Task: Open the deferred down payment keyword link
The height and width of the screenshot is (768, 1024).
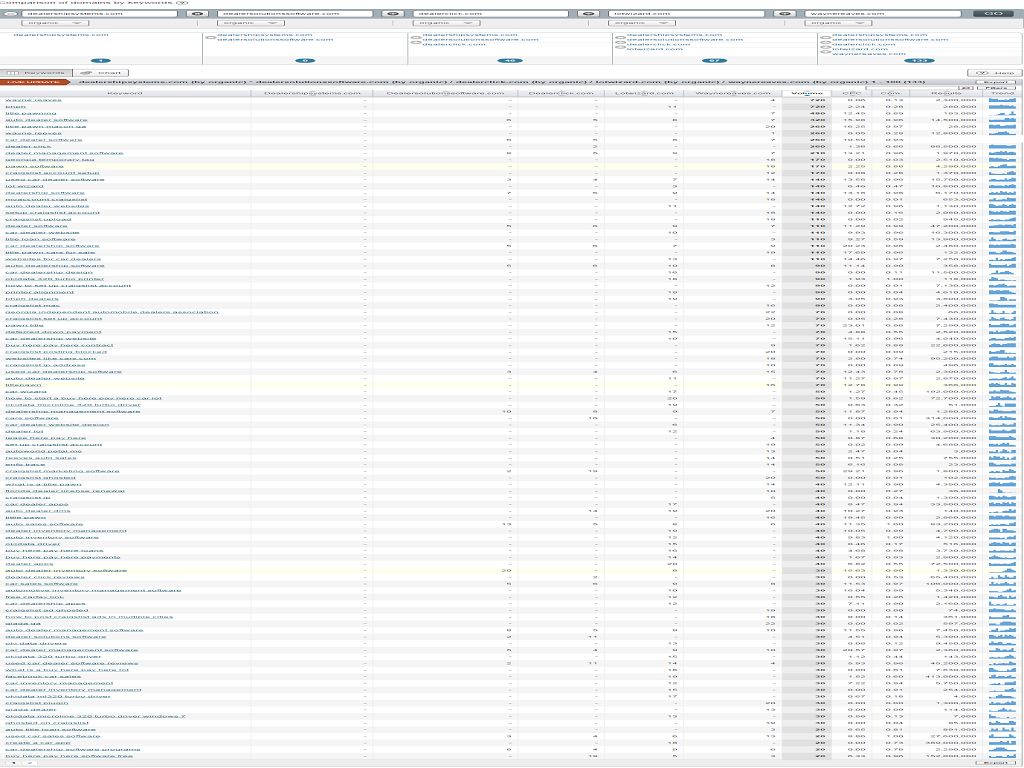Action: tap(54, 332)
